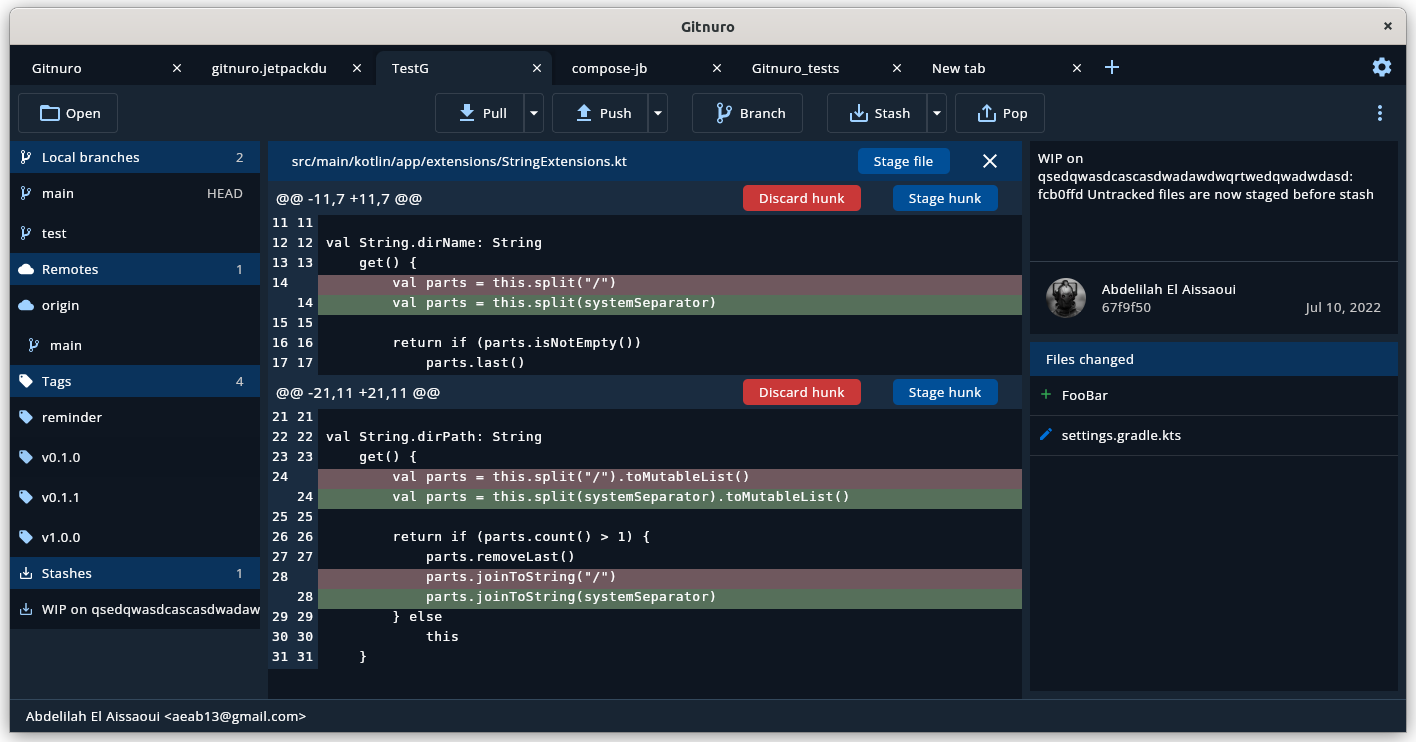Close the compose-jb tab

pyautogui.click(x=717, y=68)
